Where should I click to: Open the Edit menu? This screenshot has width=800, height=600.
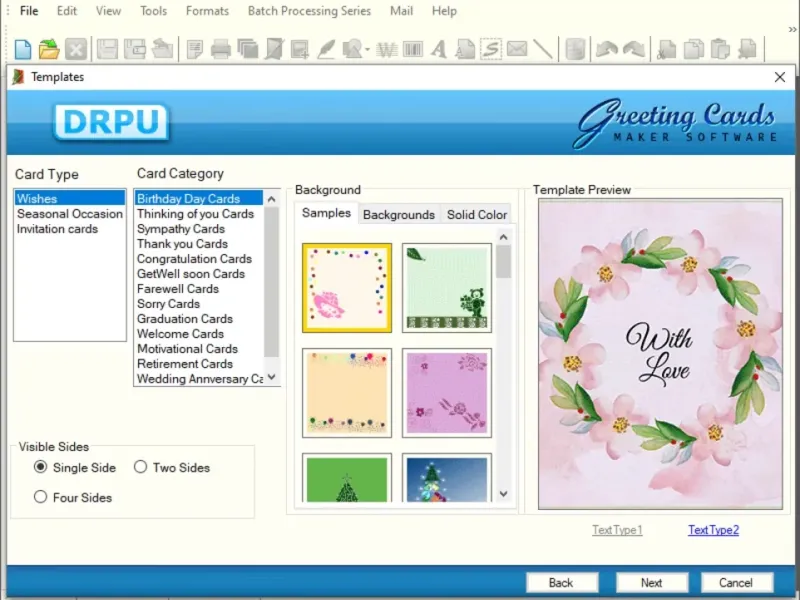[67, 11]
